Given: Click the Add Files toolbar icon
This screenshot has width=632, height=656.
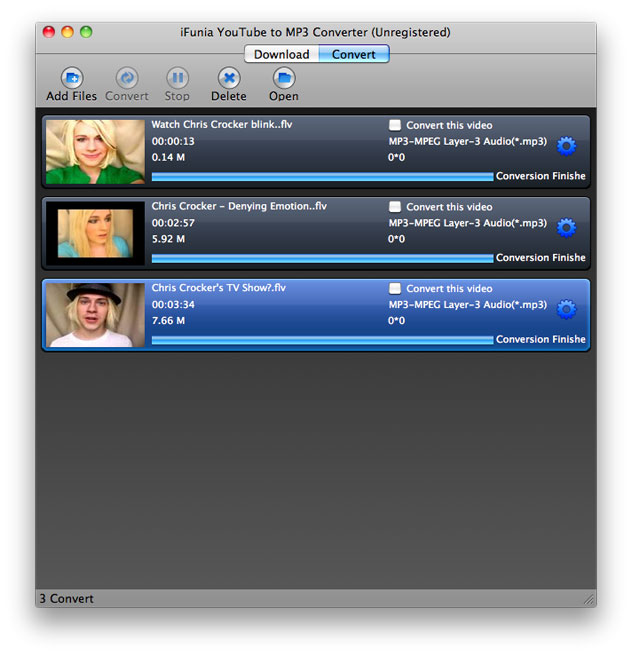Looking at the screenshot, I should [x=72, y=78].
